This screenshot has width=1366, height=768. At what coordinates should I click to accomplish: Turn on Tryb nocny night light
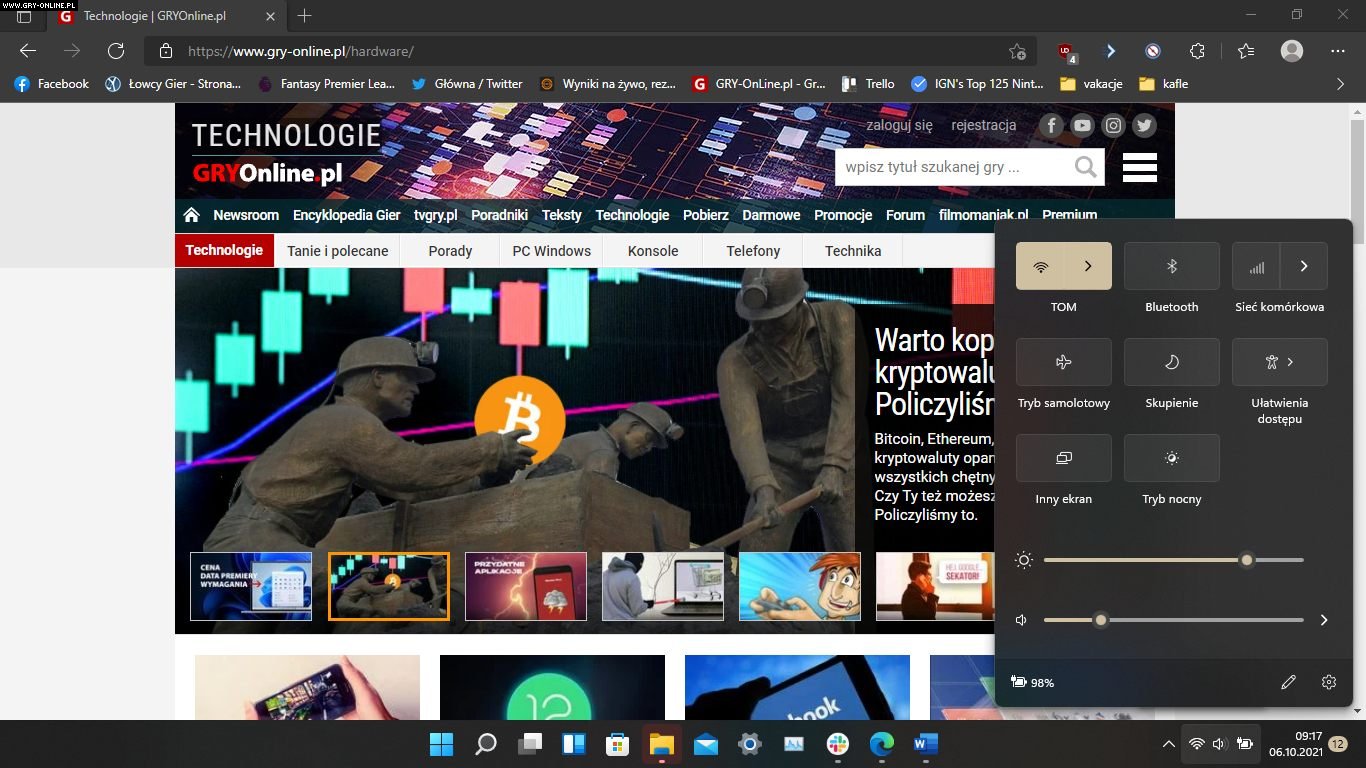coord(1171,458)
